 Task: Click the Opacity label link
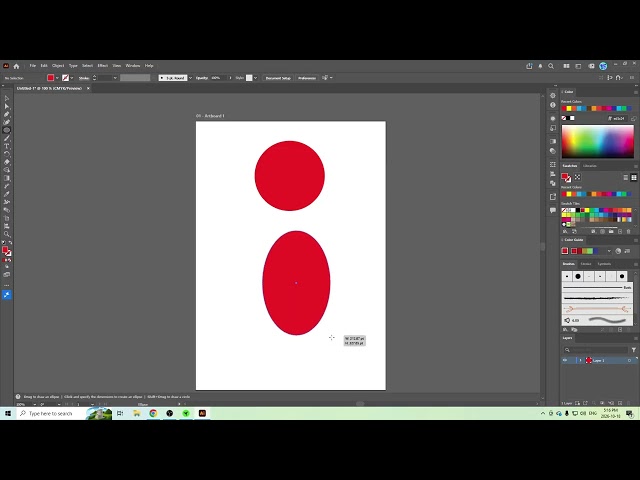click(202, 78)
